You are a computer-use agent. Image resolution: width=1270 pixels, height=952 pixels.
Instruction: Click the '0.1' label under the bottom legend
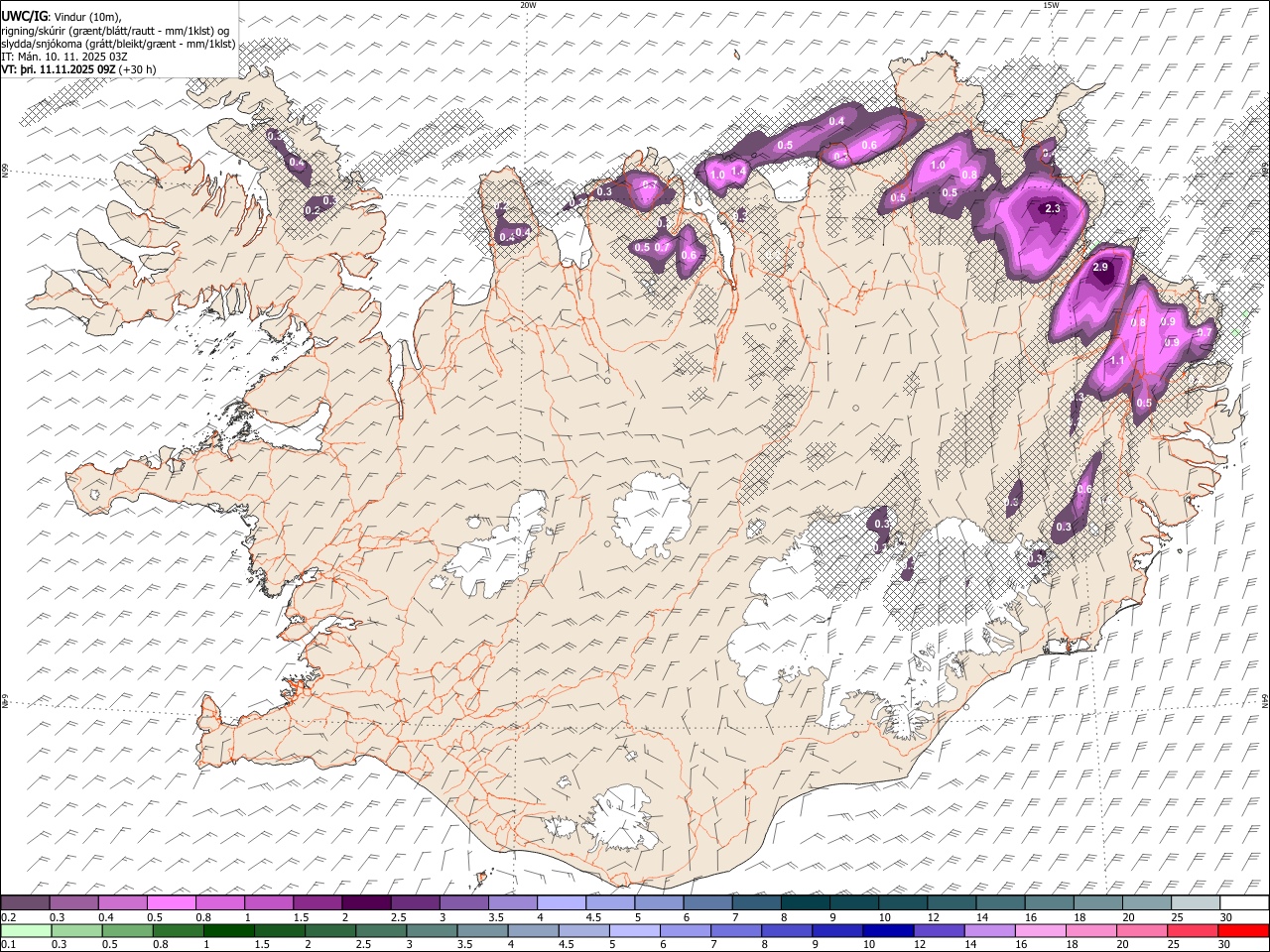pyautogui.click(x=8, y=944)
